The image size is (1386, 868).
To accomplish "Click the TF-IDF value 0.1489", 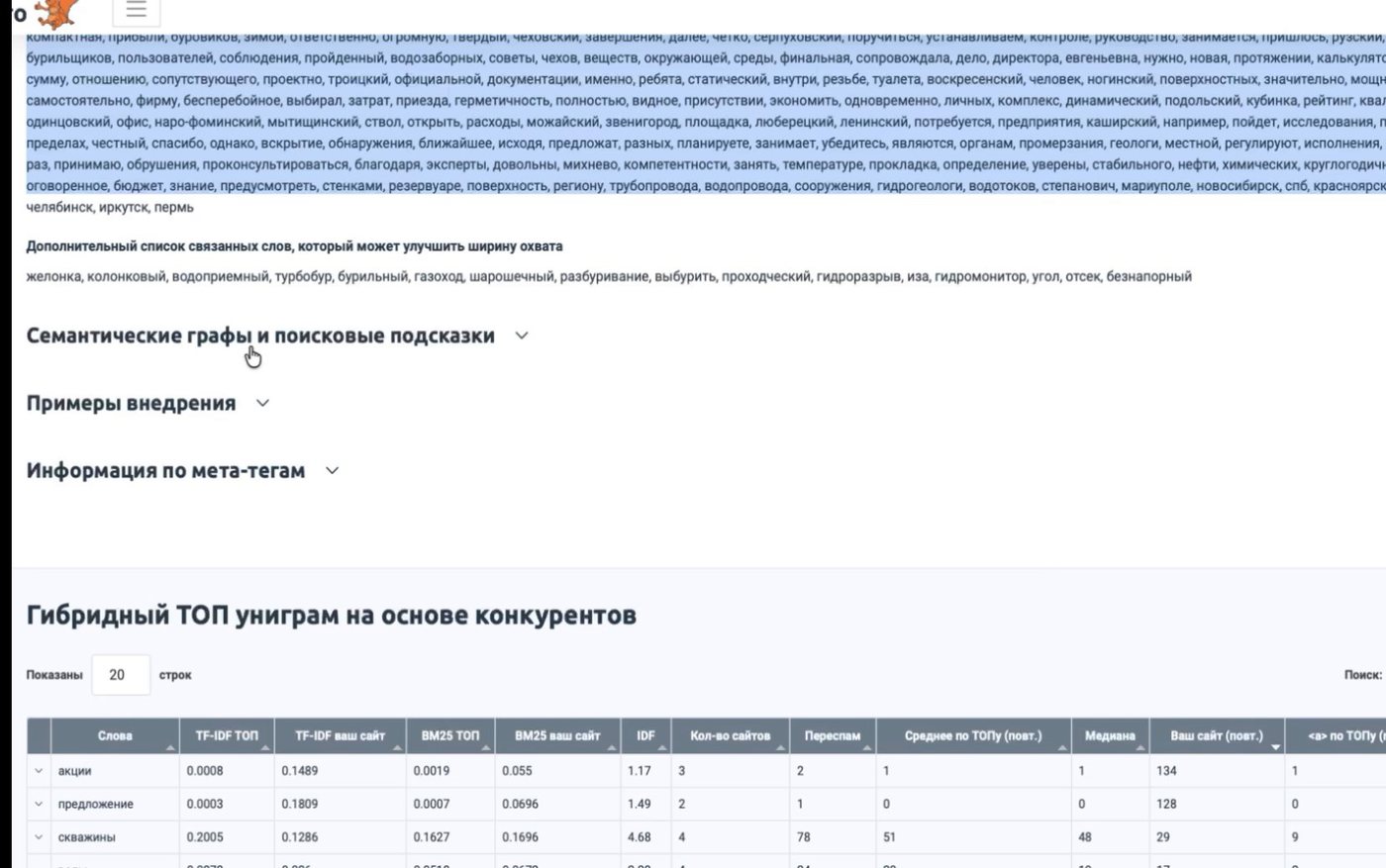I will pyautogui.click(x=300, y=770).
